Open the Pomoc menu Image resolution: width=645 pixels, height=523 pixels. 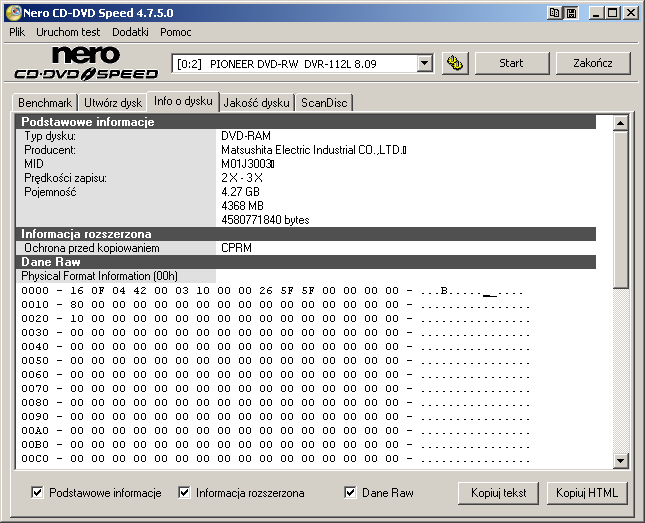coord(176,32)
